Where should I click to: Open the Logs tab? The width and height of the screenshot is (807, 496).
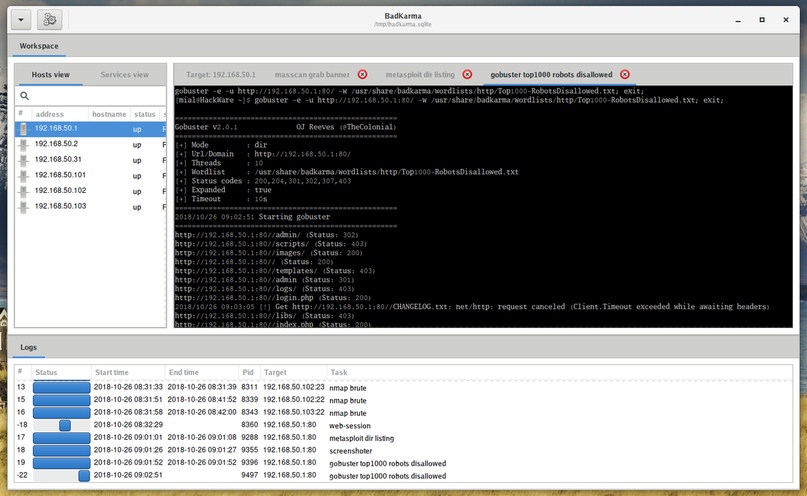click(x=29, y=348)
